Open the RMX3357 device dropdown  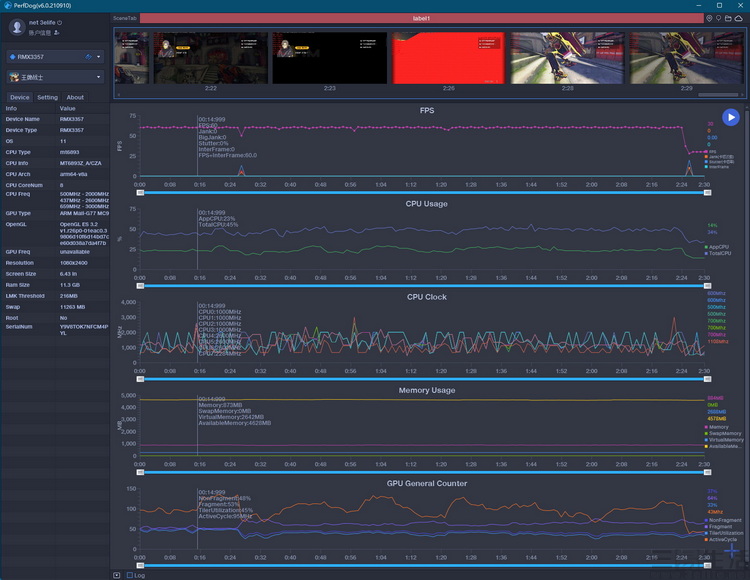[99, 56]
